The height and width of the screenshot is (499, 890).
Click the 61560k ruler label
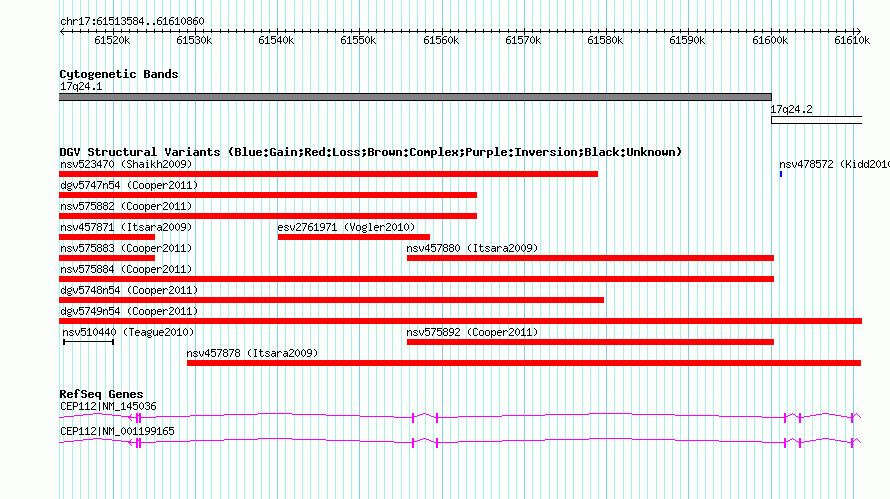pyautogui.click(x=441, y=40)
